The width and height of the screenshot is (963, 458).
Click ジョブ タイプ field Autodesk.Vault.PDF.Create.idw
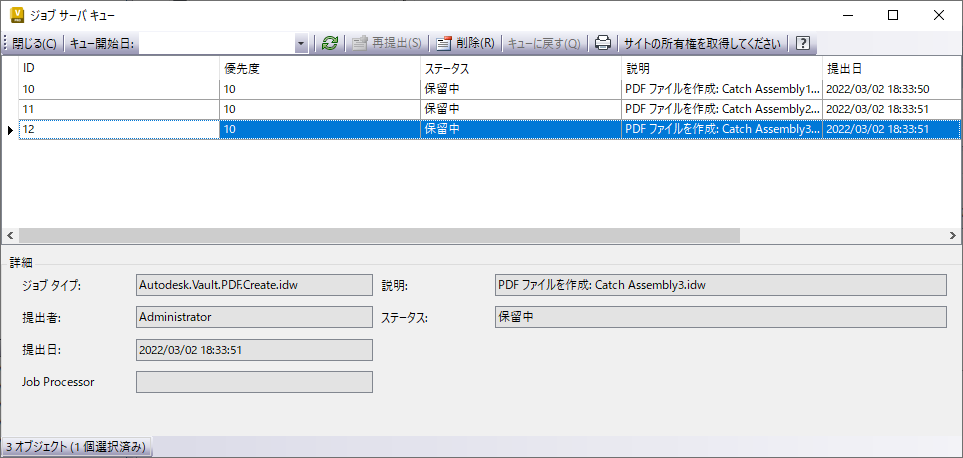(x=254, y=285)
